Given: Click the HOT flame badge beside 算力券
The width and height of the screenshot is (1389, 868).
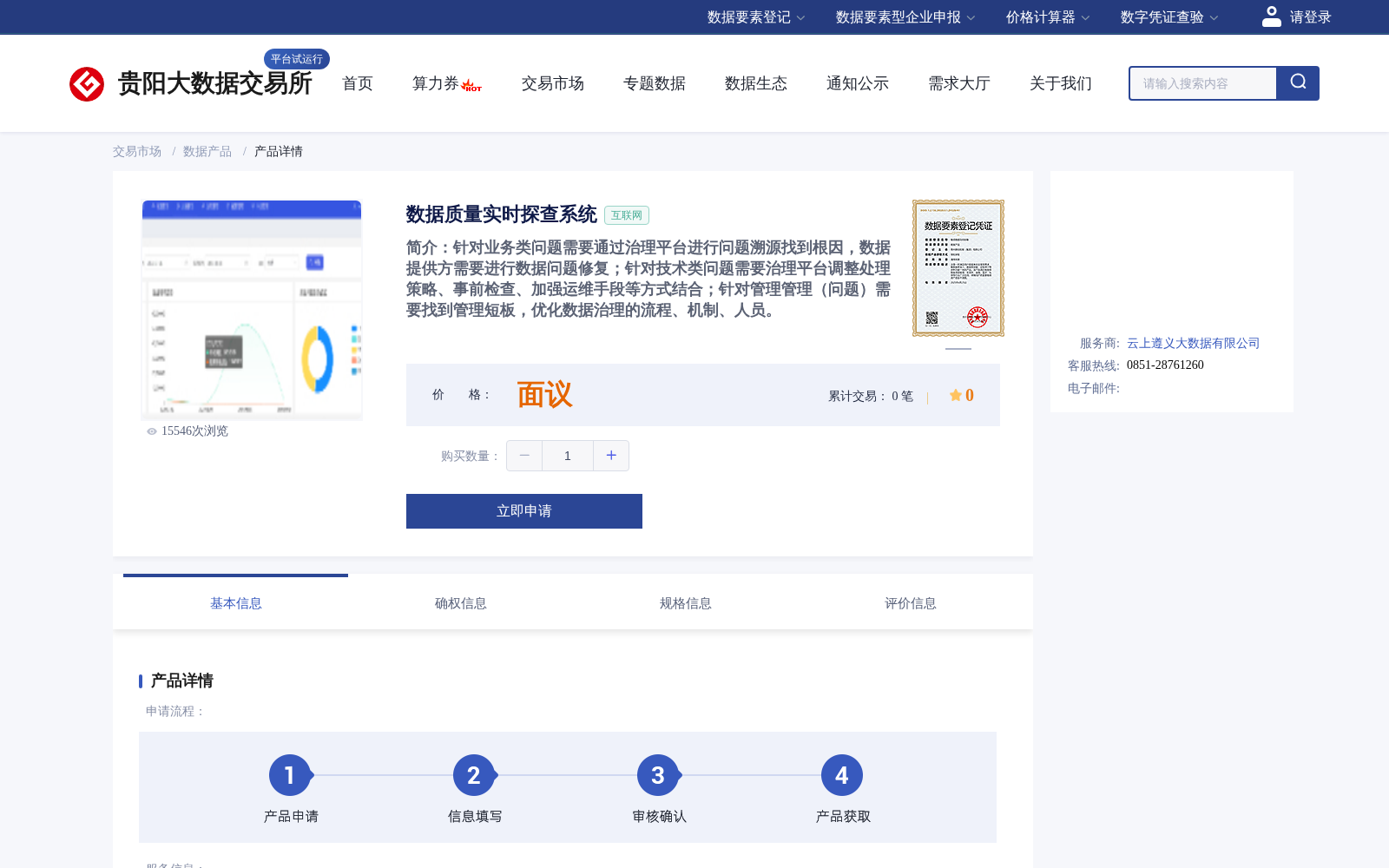Looking at the screenshot, I should pos(471,85).
